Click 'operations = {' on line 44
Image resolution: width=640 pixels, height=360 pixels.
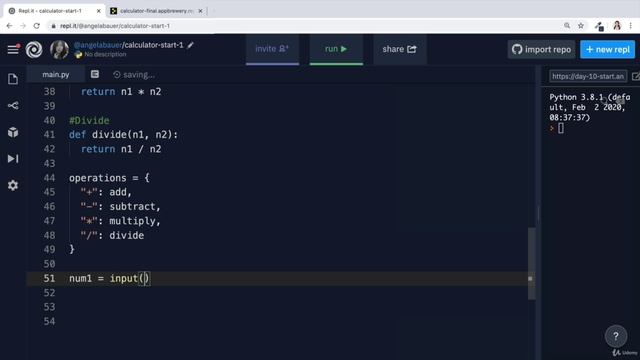click(x=109, y=178)
